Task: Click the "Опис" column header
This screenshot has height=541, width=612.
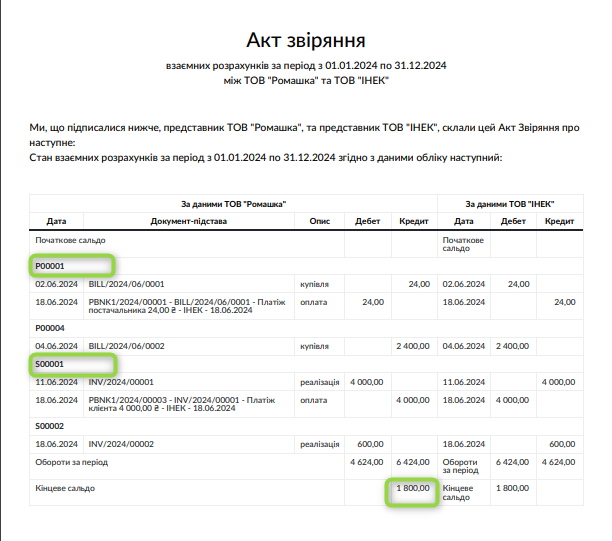Action: click(x=320, y=221)
